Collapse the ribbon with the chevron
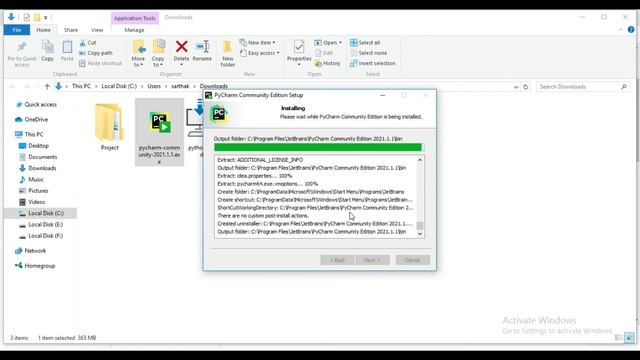Screen dimensions: 640x360 tap(621, 29)
